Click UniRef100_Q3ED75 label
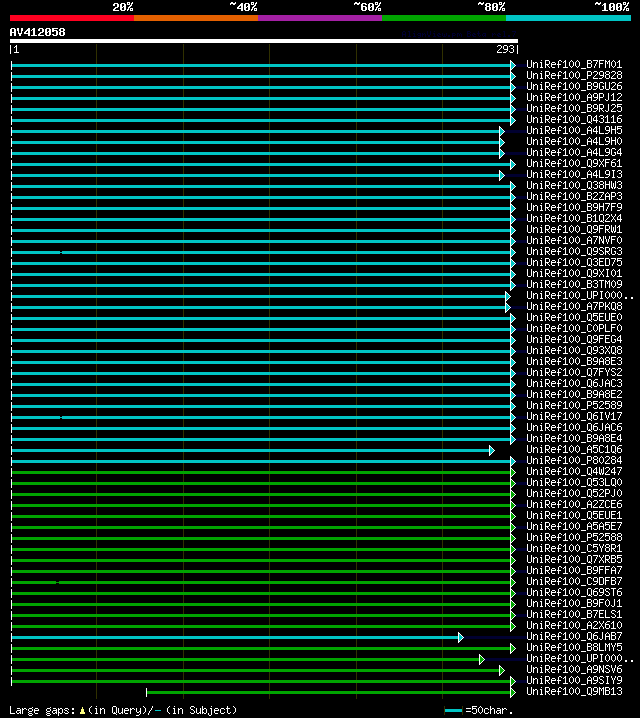Image resolution: width=640 pixels, height=718 pixels. click(x=574, y=262)
